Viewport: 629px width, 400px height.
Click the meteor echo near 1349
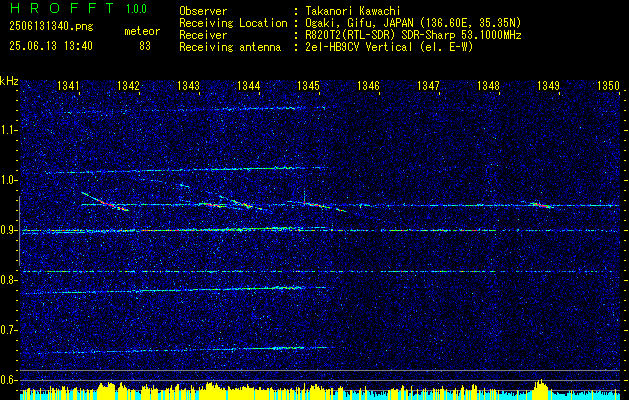542,205
